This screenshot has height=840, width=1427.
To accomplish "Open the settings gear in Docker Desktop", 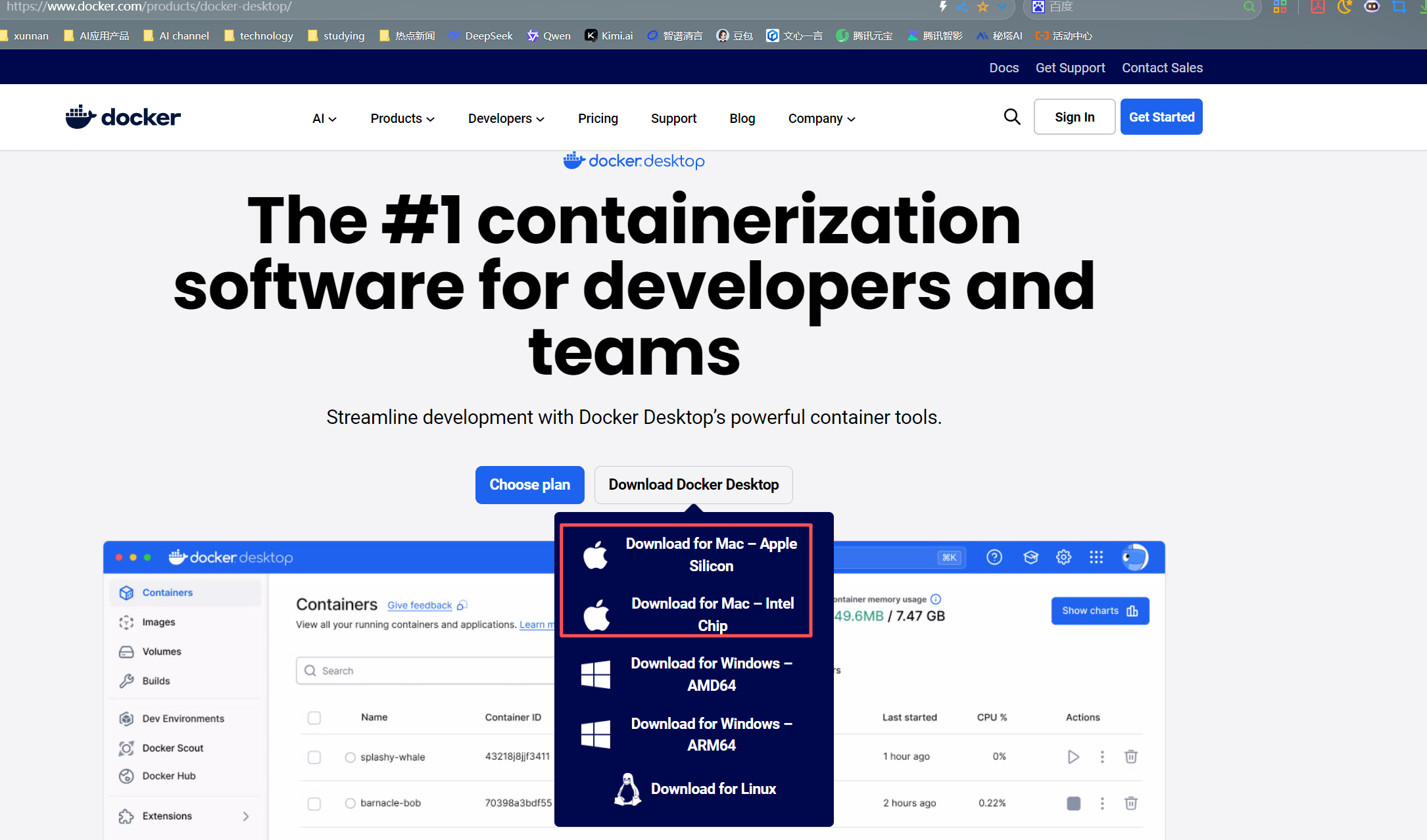I will tap(1063, 557).
